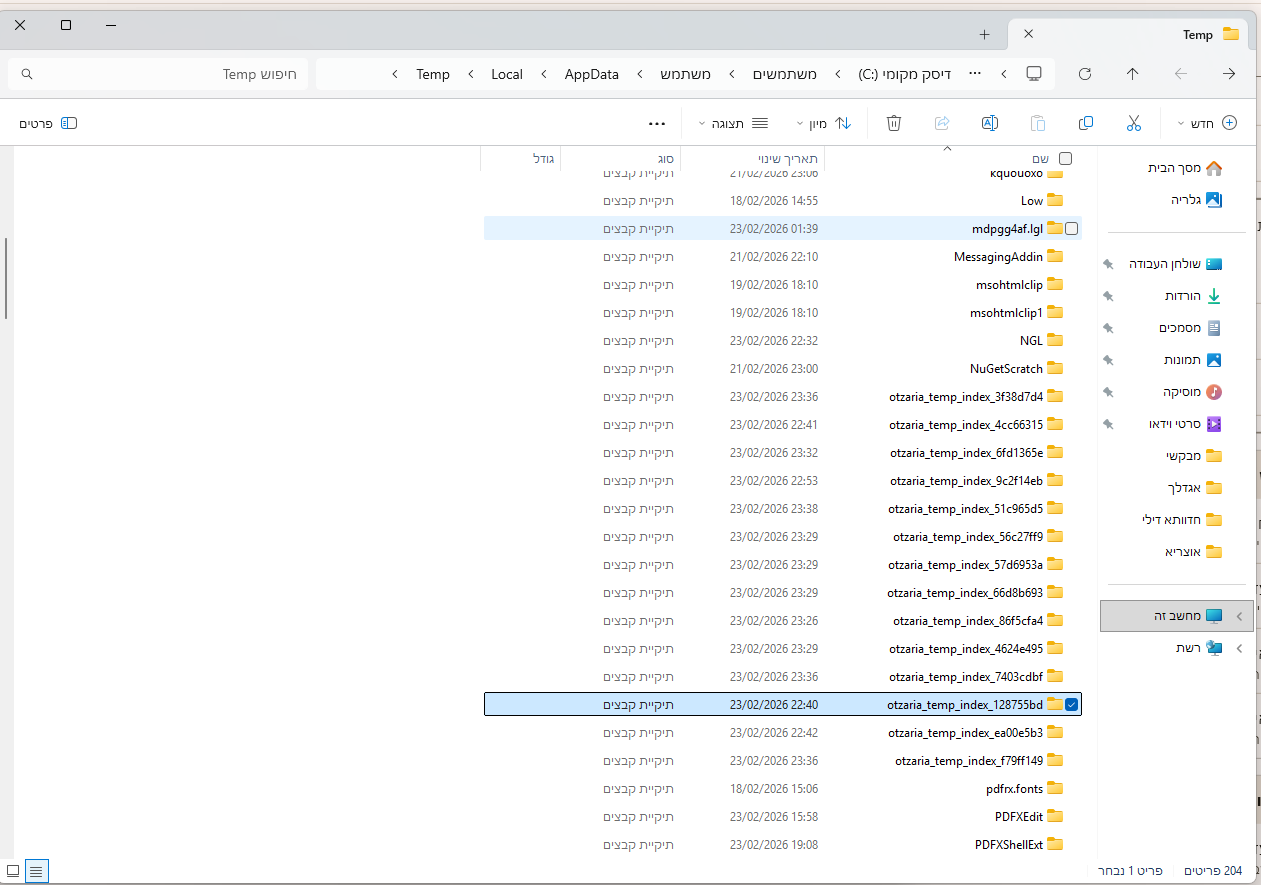
Task: Open the Sort (מיון) dropdown
Action: click(824, 123)
